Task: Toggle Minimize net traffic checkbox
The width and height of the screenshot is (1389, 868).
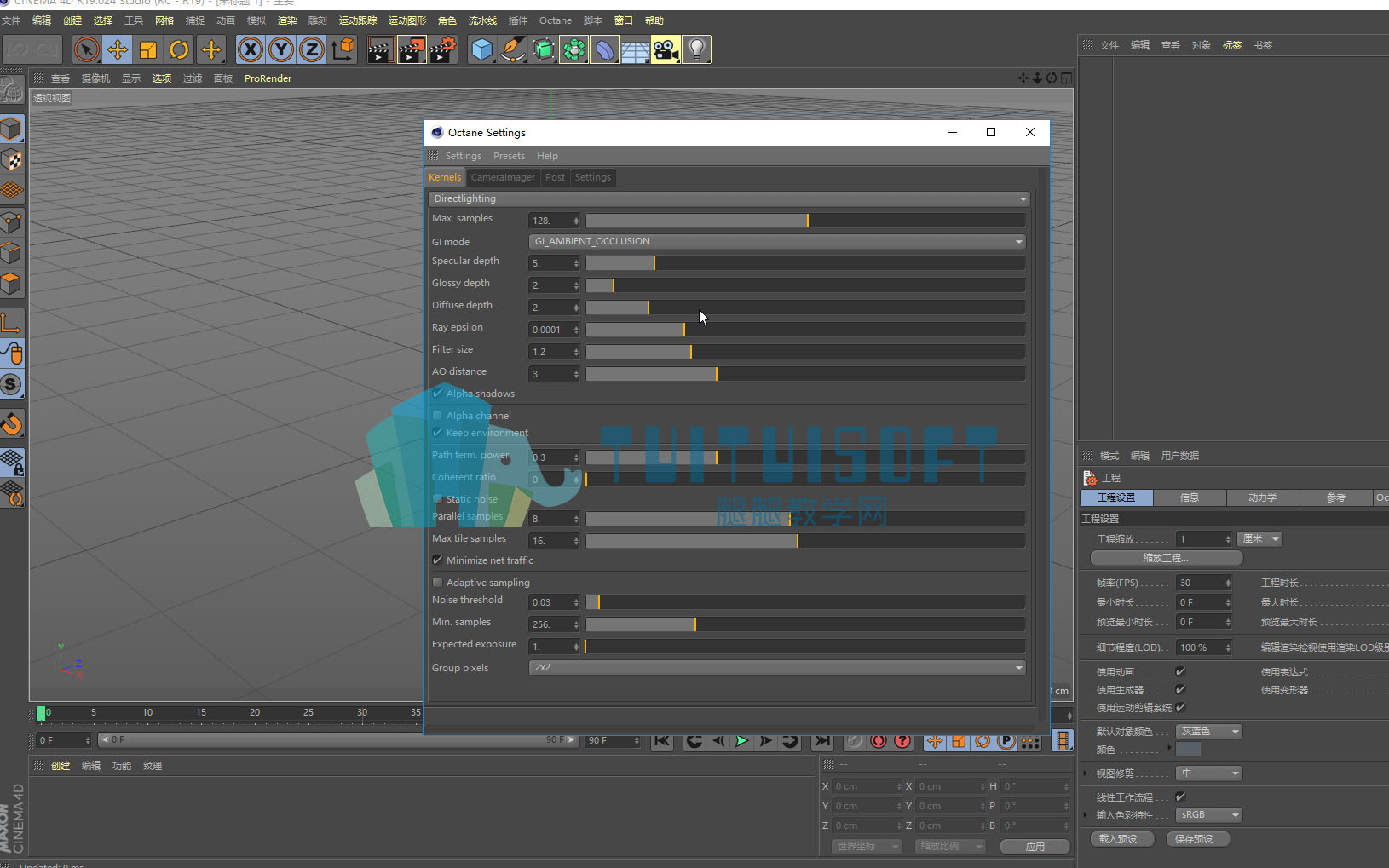Action: (437, 560)
